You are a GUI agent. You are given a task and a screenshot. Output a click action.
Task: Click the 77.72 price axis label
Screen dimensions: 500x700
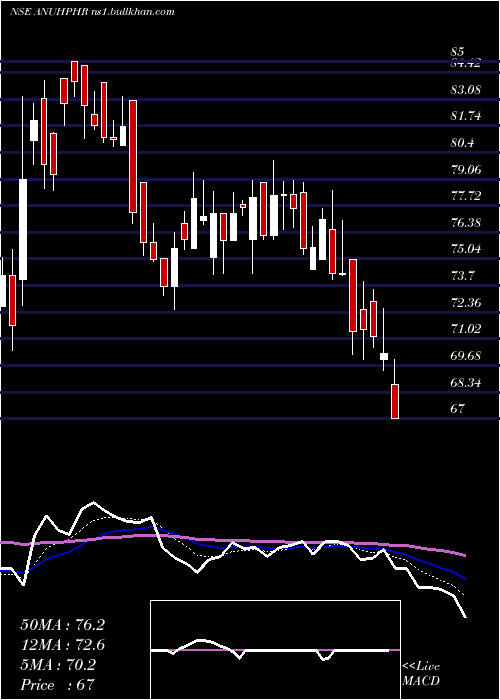[466, 196]
